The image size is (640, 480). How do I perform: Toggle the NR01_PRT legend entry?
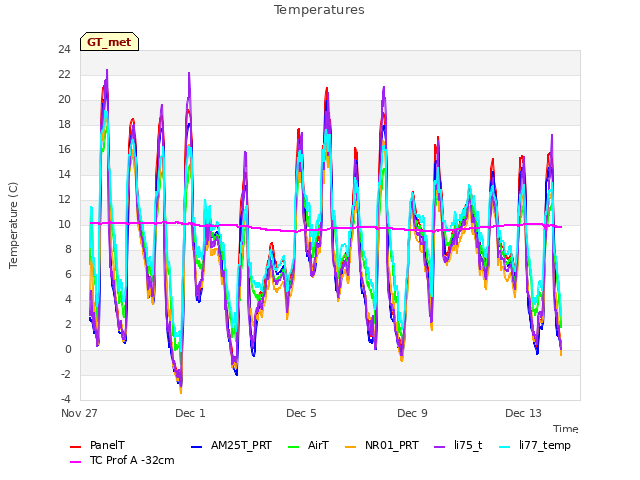[382, 445]
